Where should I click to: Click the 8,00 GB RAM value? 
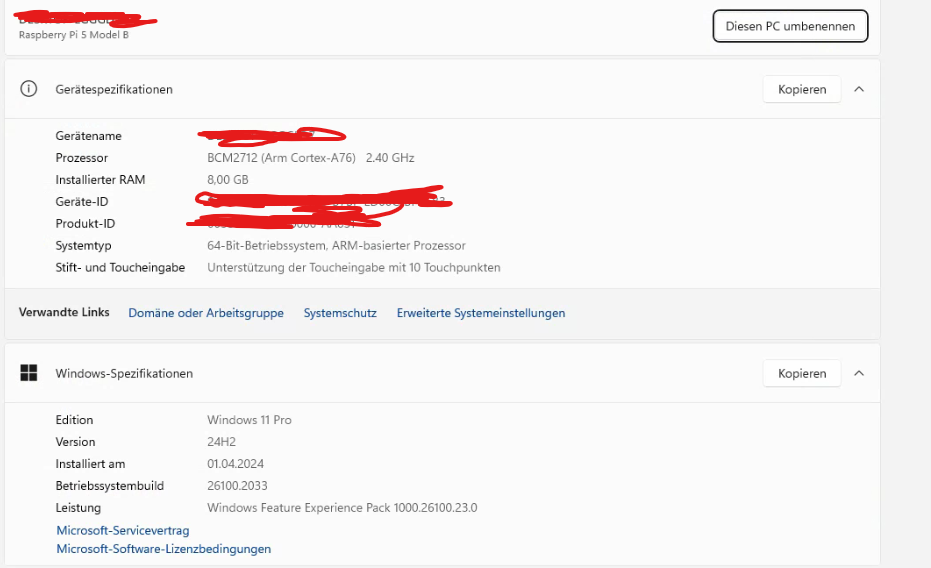[228, 180]
